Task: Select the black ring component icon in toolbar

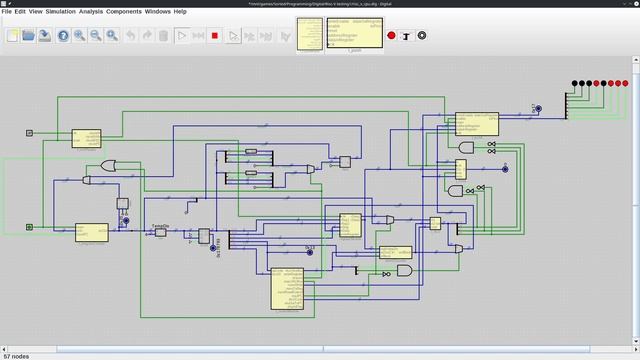Action: [x=422, y=36]
